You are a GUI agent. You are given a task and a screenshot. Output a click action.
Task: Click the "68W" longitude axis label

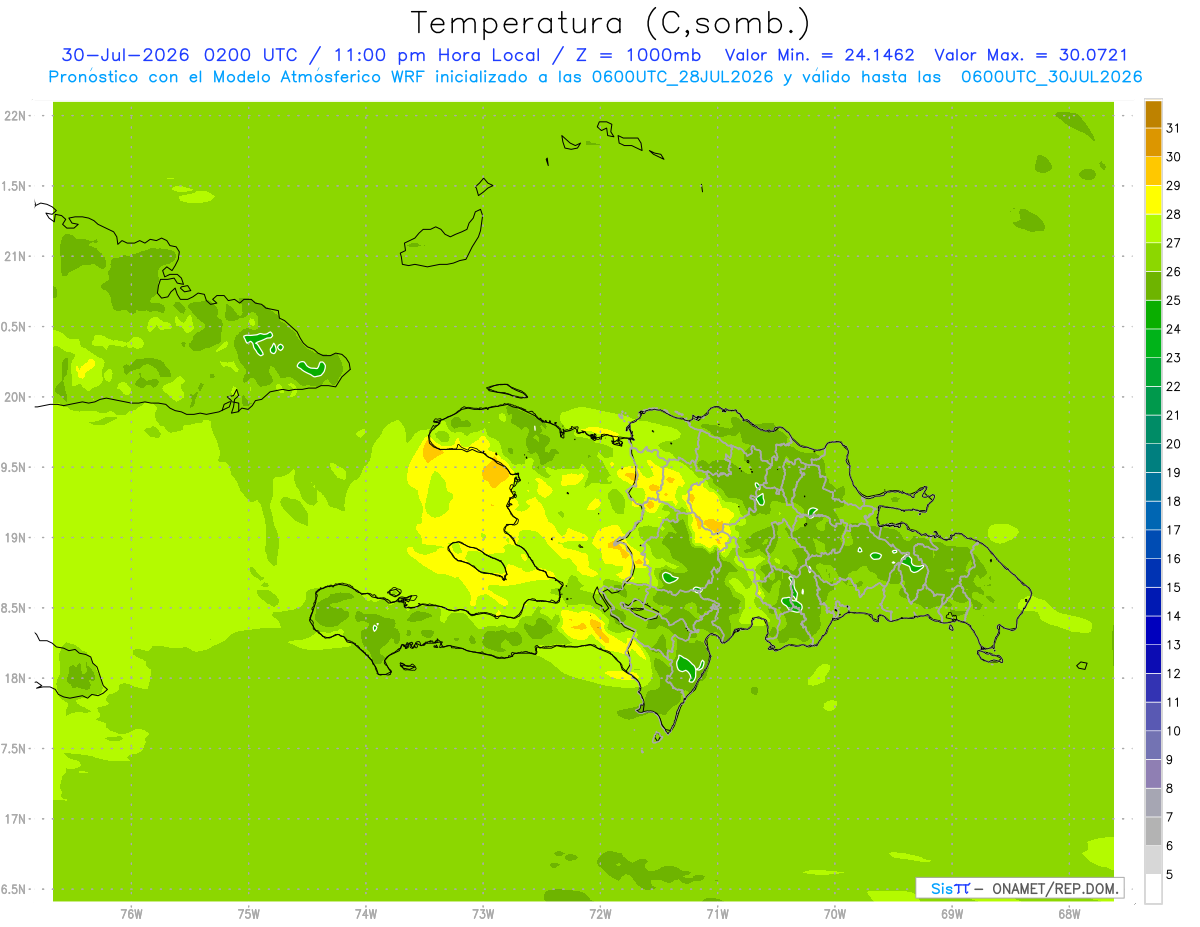[1069, 914]
